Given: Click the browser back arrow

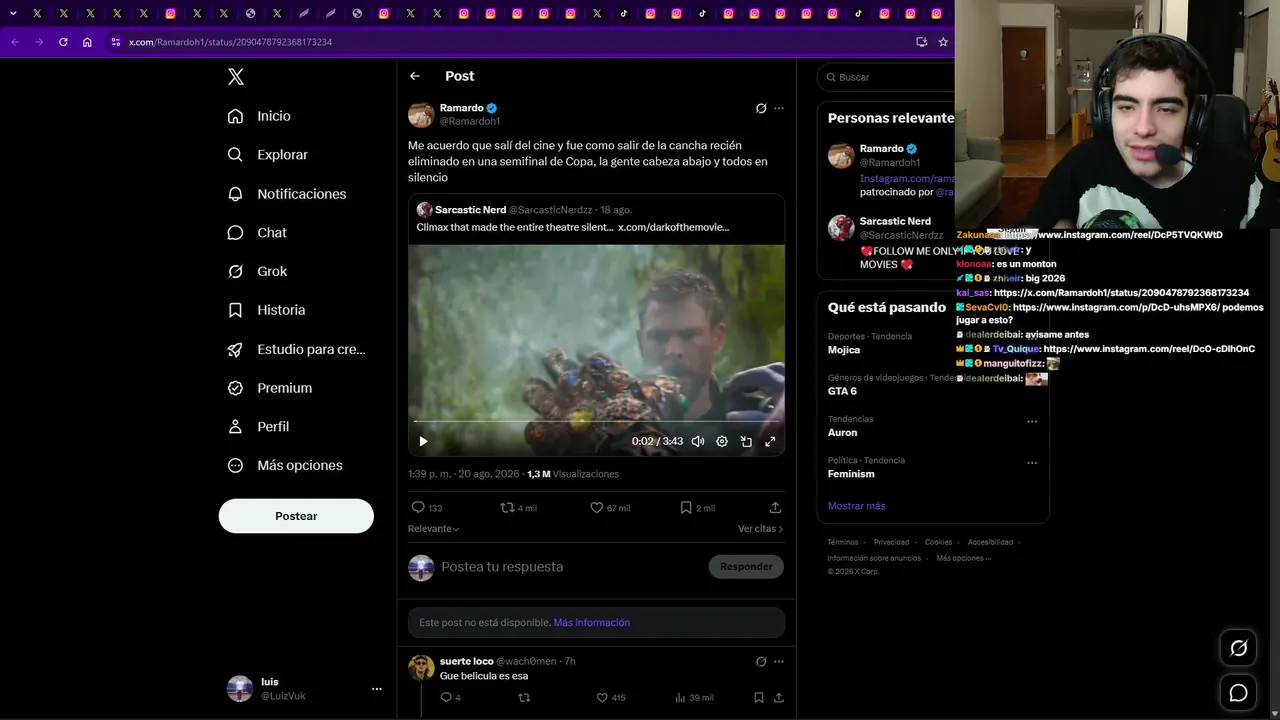Looking at the screenshot, I should [x=15, y=42].
